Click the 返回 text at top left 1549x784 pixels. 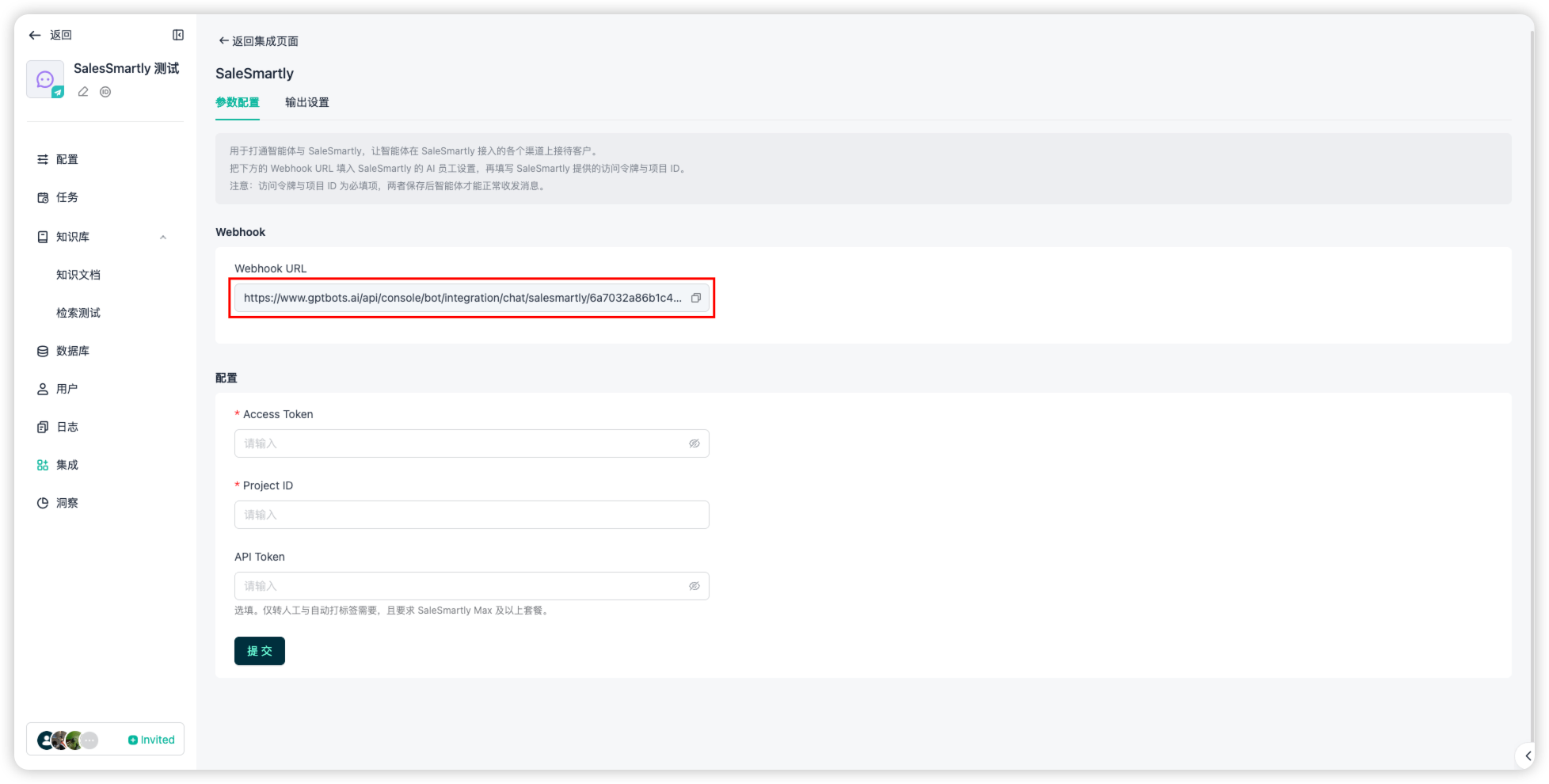[61, 35]
